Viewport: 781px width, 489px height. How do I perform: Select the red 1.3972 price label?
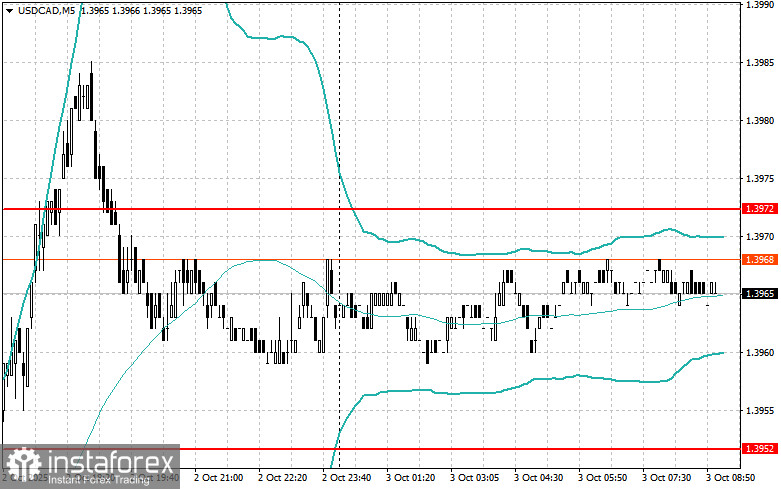pos(760,209)
